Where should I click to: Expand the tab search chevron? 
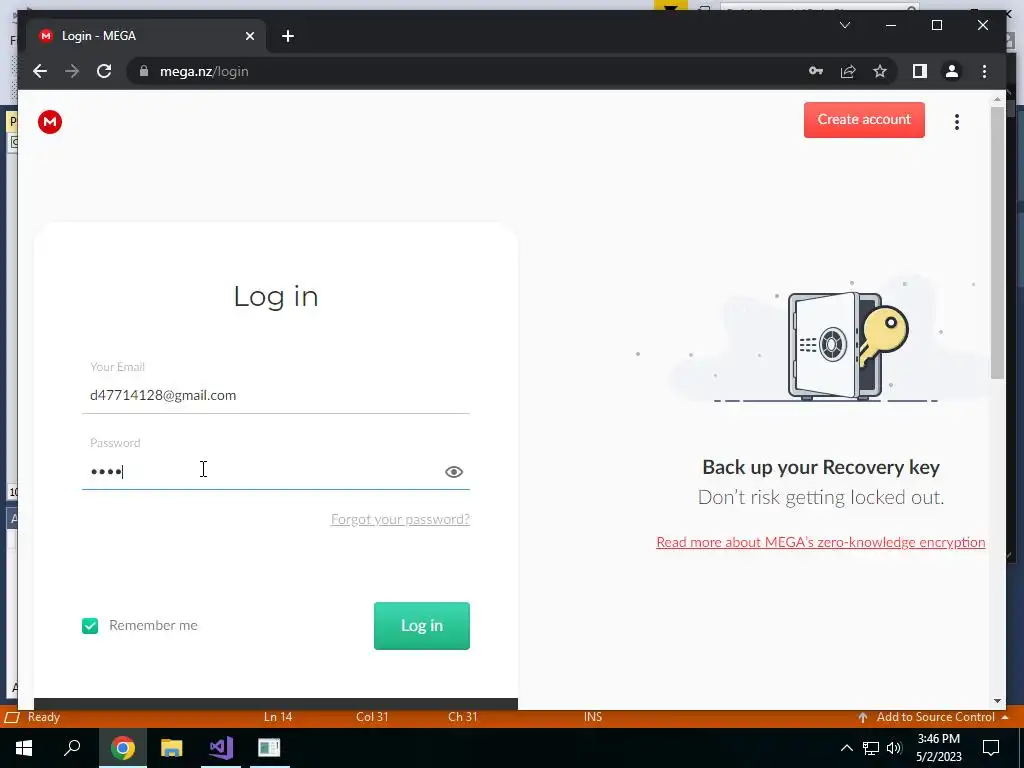844,25
